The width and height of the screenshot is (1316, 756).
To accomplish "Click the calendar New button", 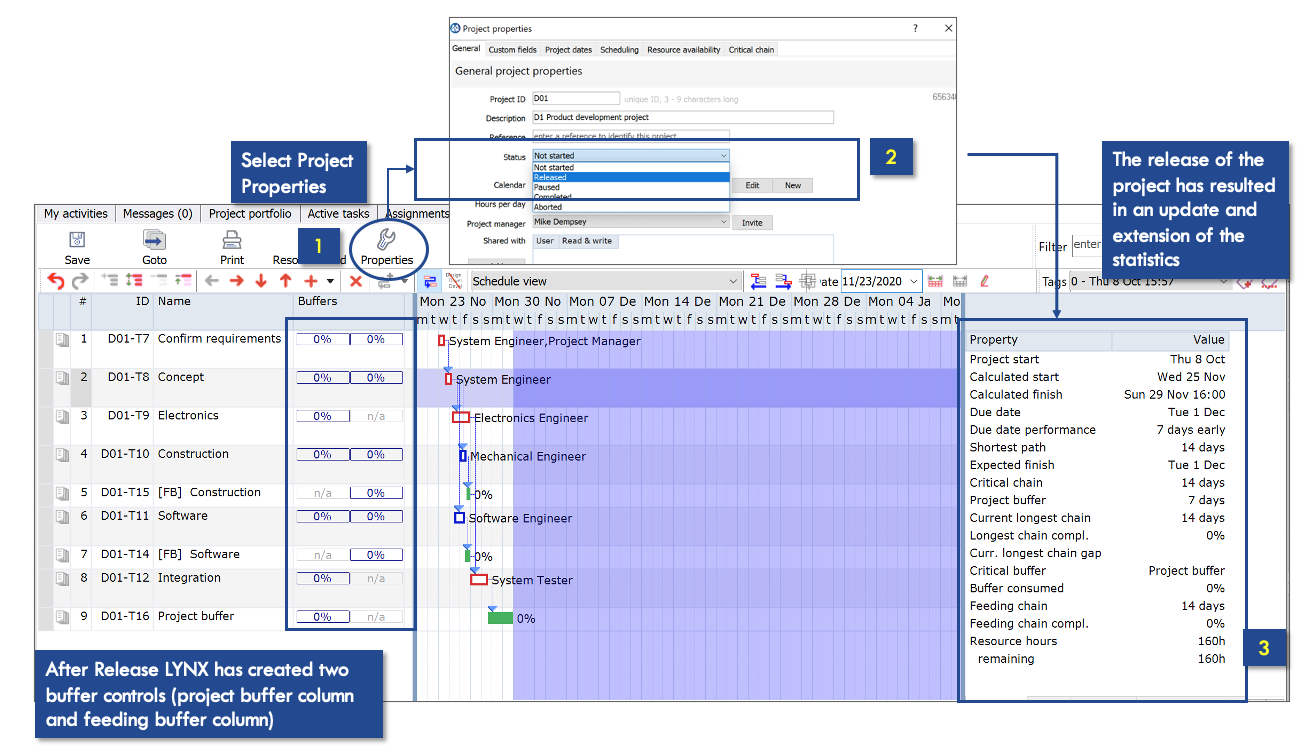I will coord(792,185).
